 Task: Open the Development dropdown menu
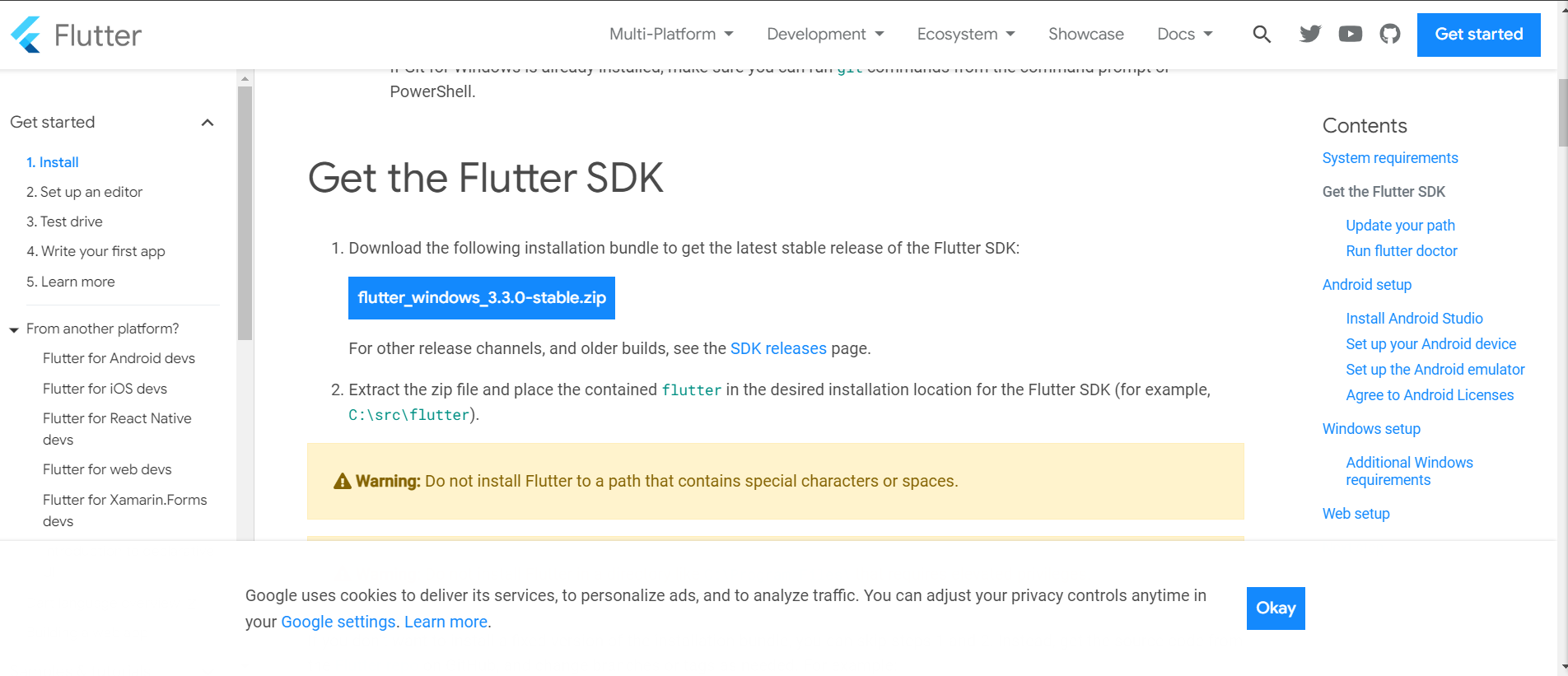(x=825, y=34)
